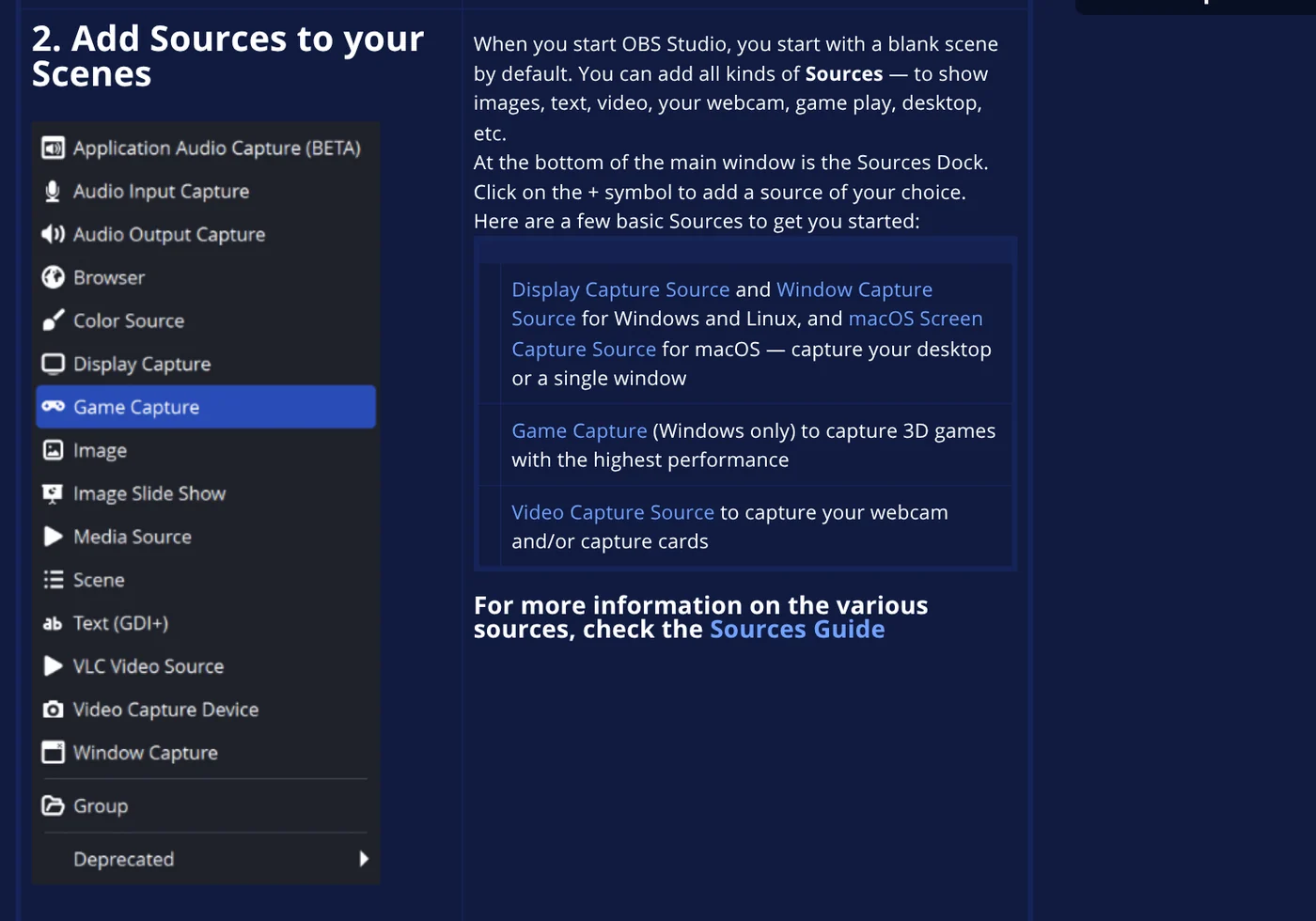The width and height of the screenshot is (1316, 921).
Task: Open the Display Capture Source link
Action: pos(620,289)
